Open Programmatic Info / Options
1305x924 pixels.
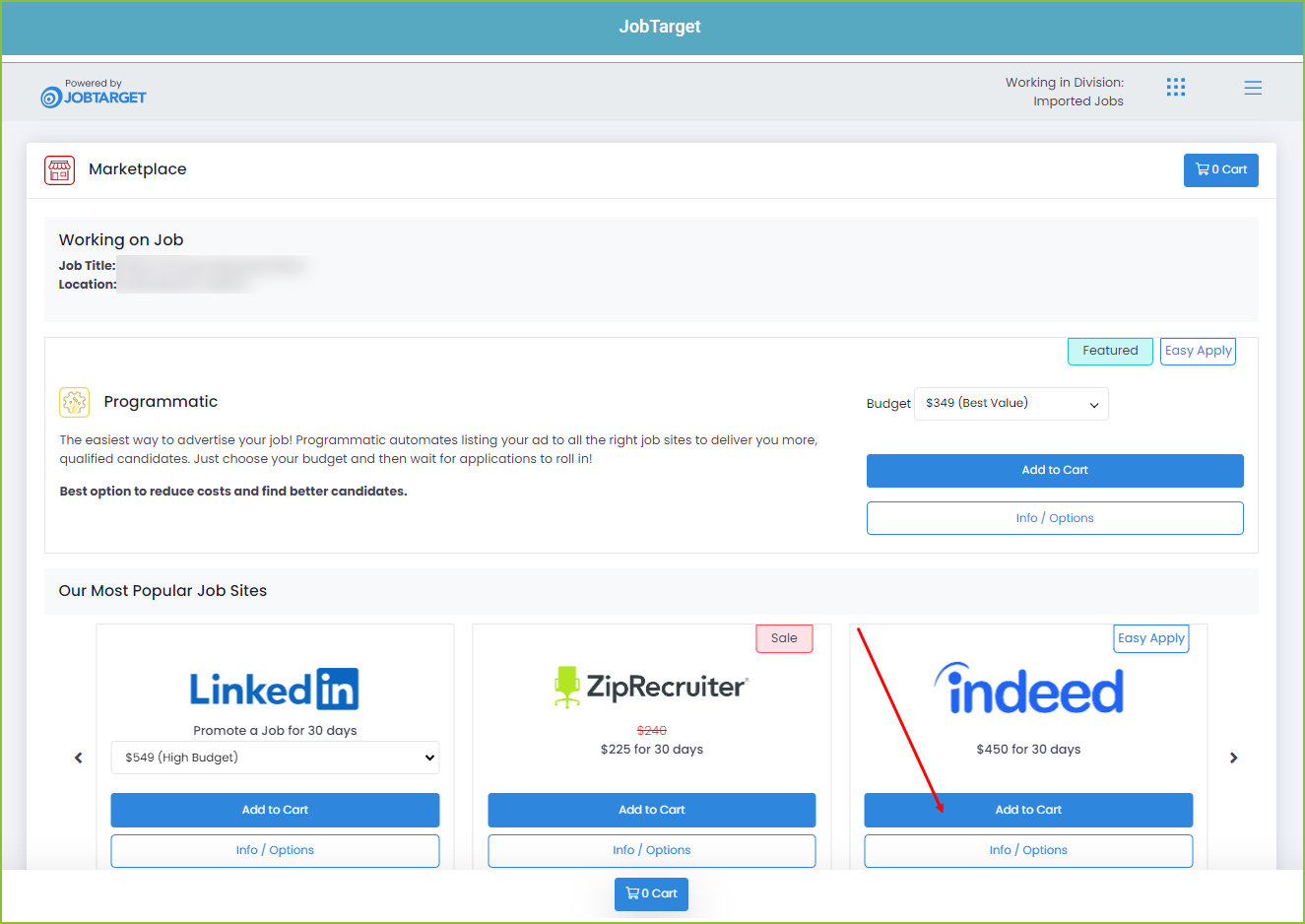coord(1055,518)
